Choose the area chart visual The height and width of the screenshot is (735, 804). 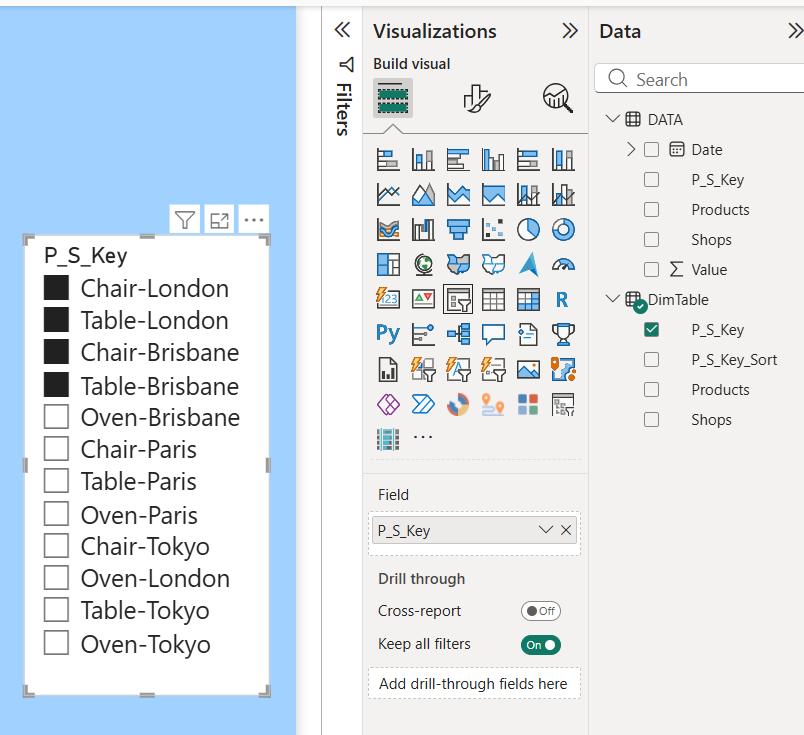tap(423, 195)
